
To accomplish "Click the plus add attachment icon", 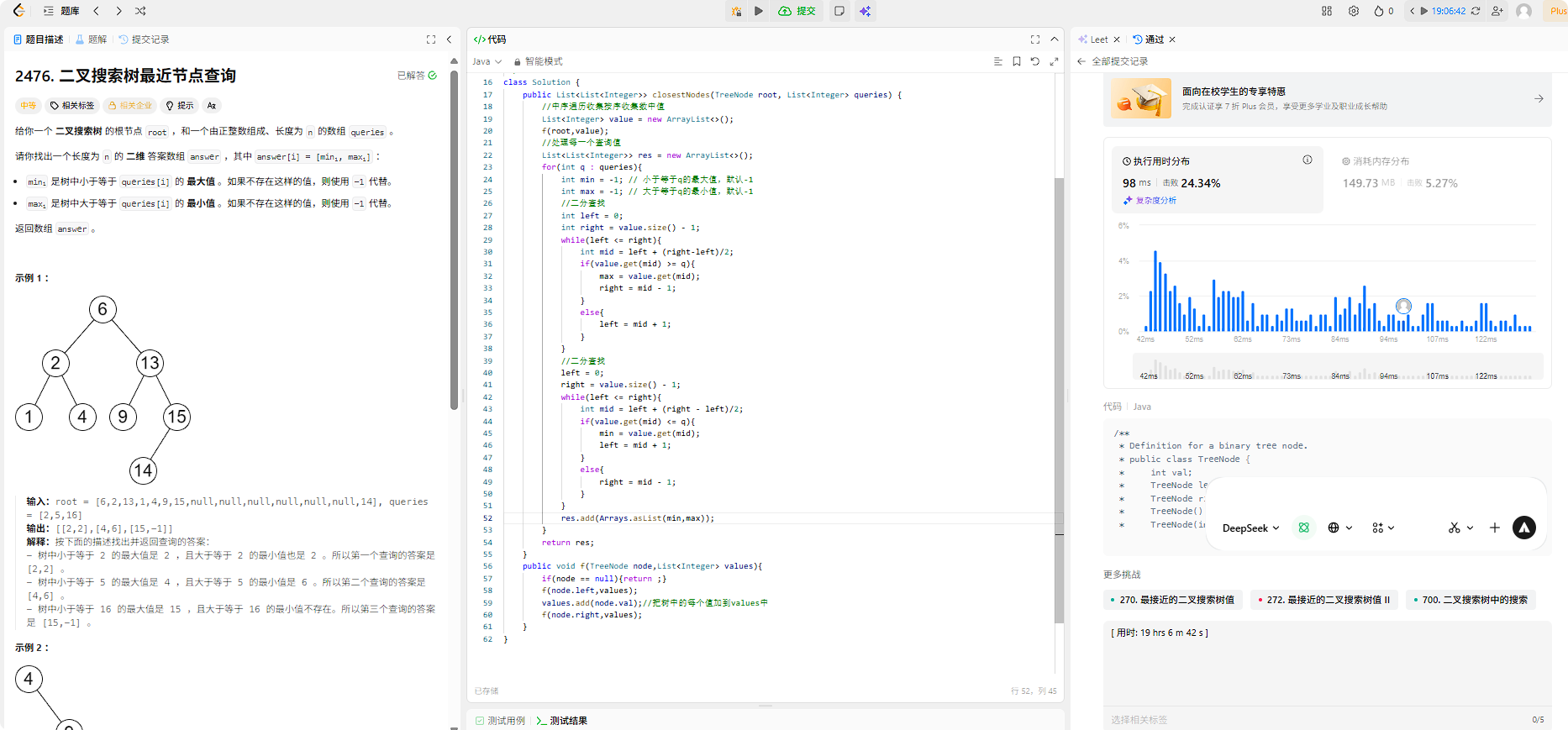I will [1494, 528].
